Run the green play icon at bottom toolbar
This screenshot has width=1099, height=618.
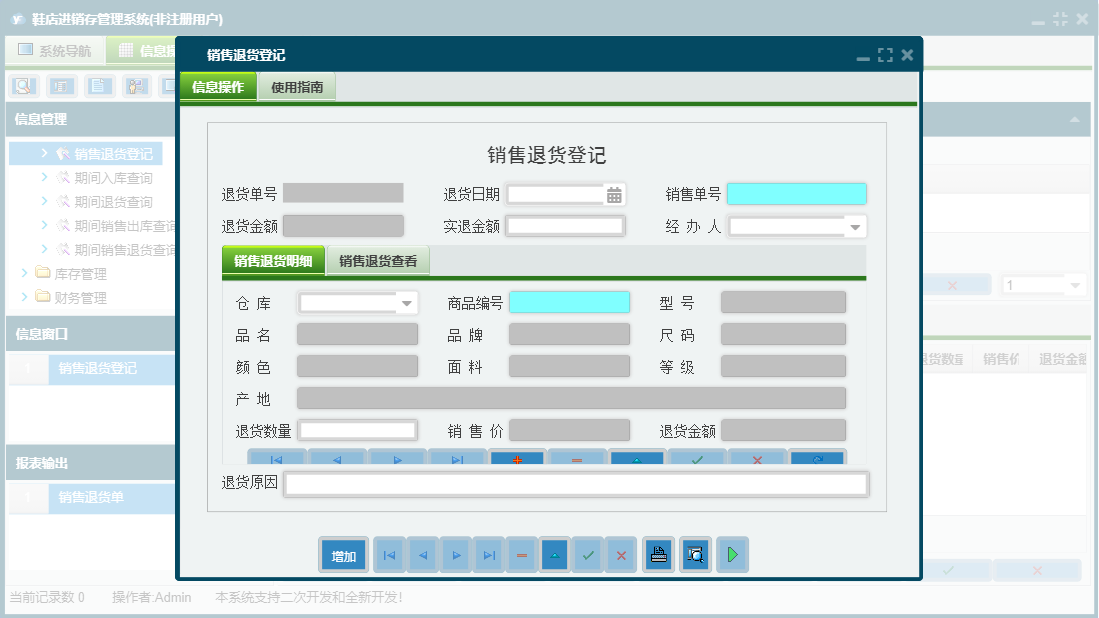(x=732, y=554)
